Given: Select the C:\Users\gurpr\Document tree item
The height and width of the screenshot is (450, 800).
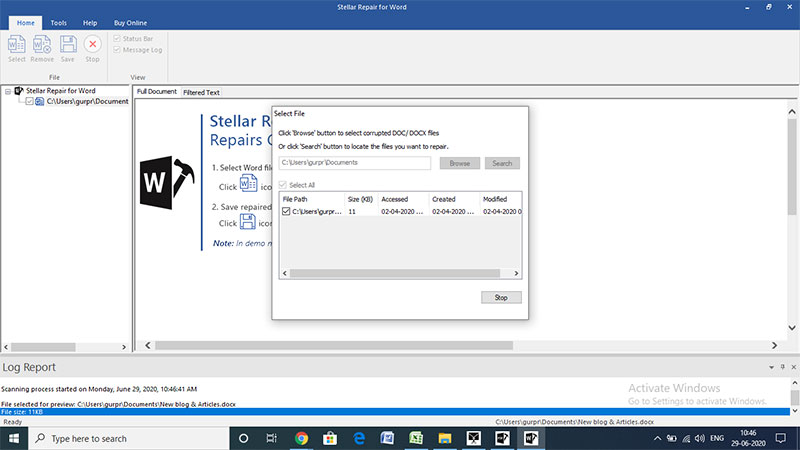Looking at the screenshot, I should pos(87,102).
